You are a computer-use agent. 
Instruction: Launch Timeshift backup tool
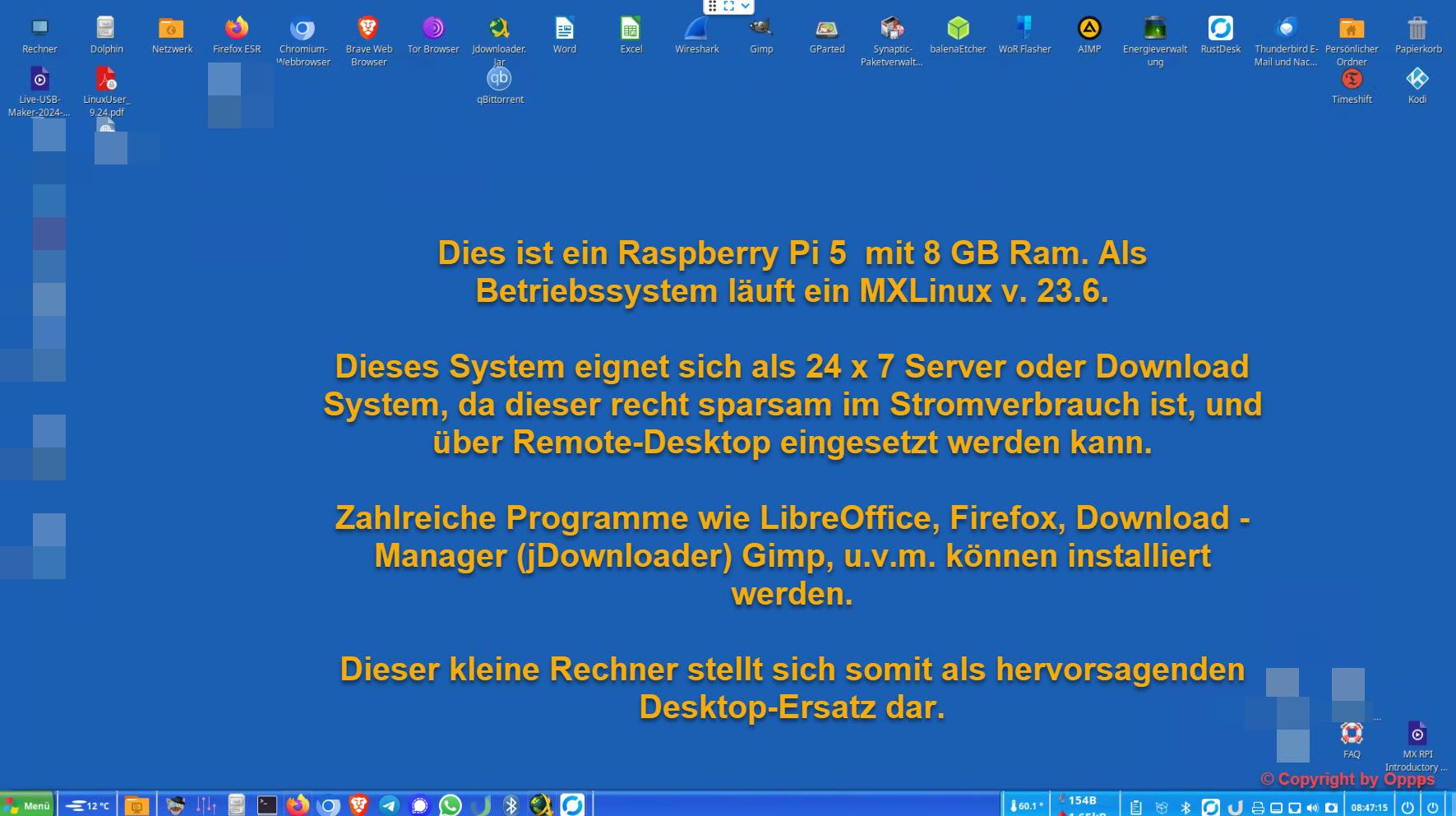pyautogui.click(x=1351, y=79)
